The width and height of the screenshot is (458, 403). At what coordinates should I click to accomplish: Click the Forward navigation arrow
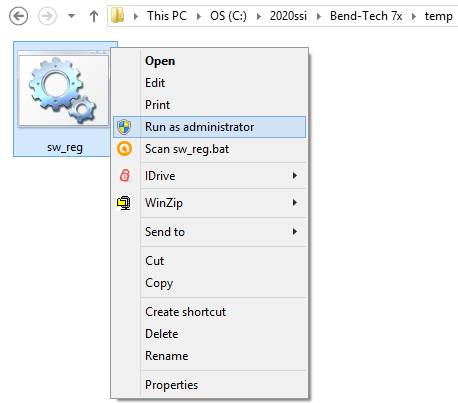click(x=47, y=16)
